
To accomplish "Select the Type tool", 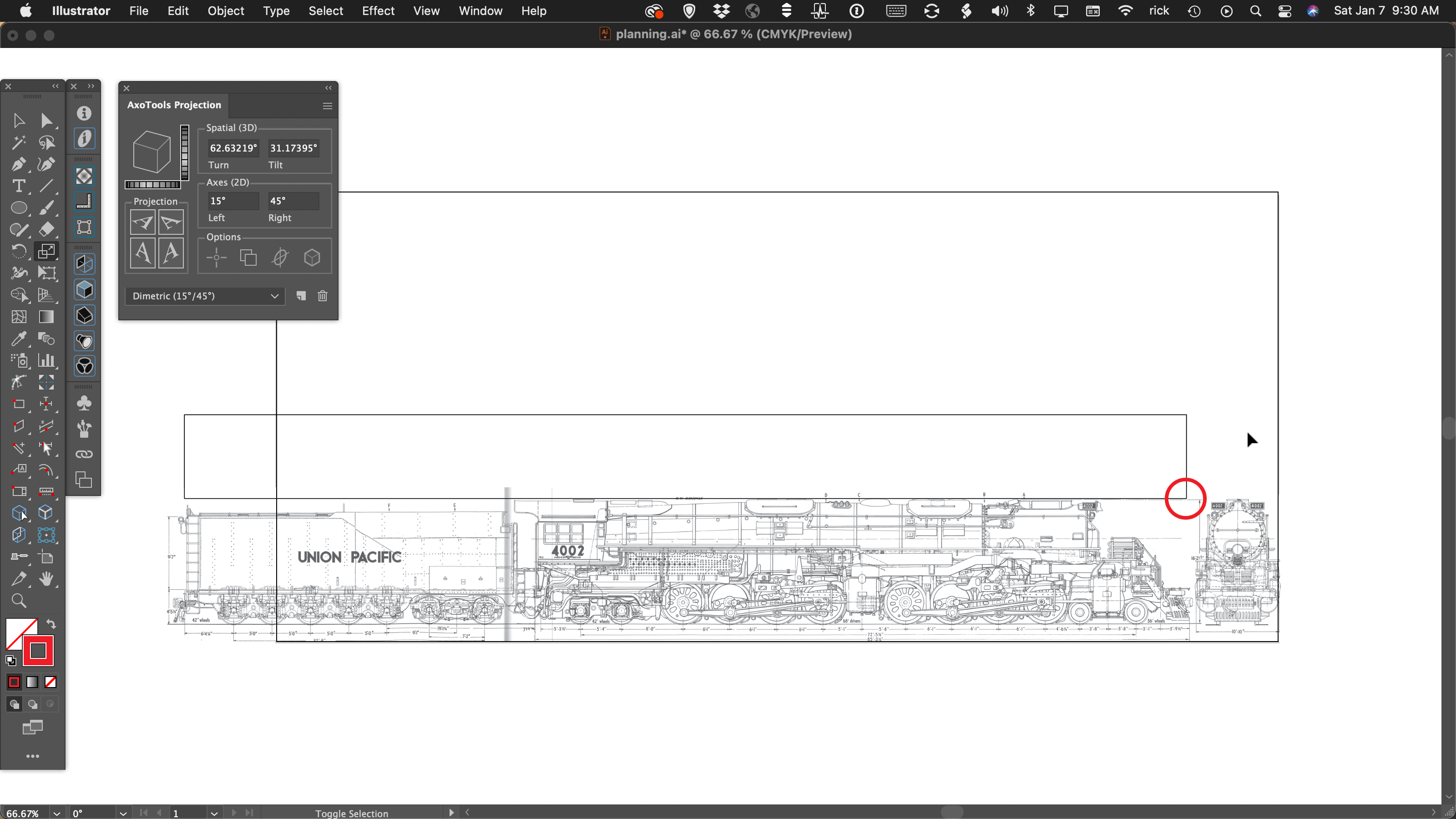I will coord(19,186).
